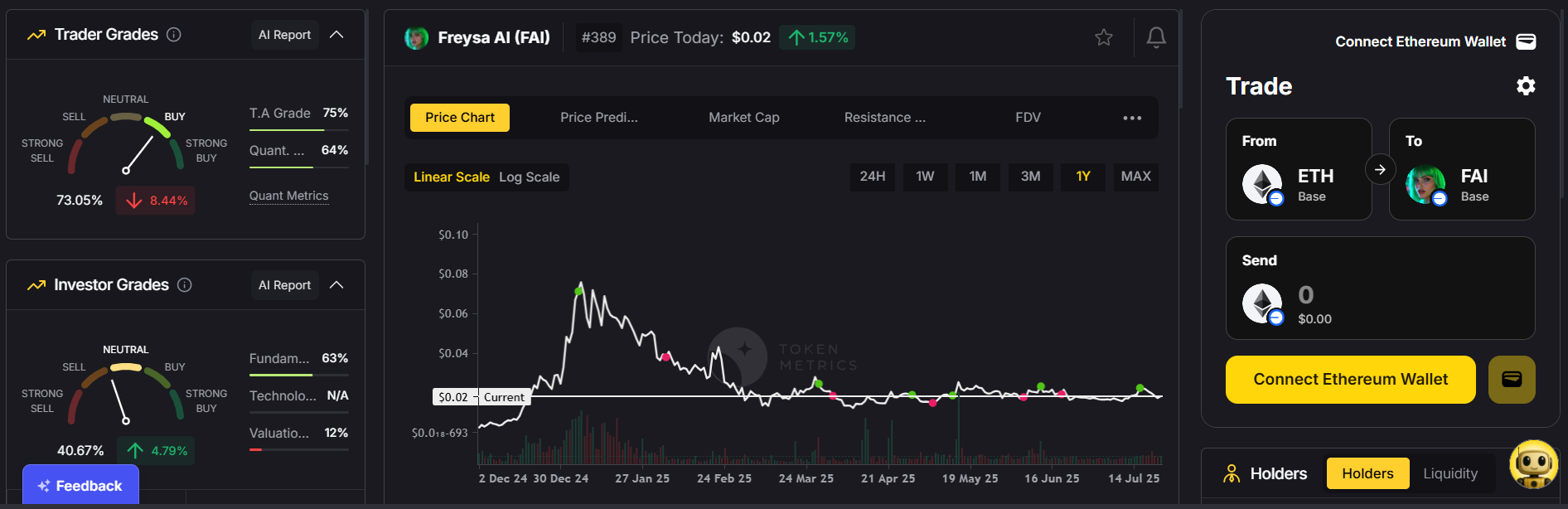Click the FAI avatar in To box
1568x509 pixels.
tap(1425, 184)
